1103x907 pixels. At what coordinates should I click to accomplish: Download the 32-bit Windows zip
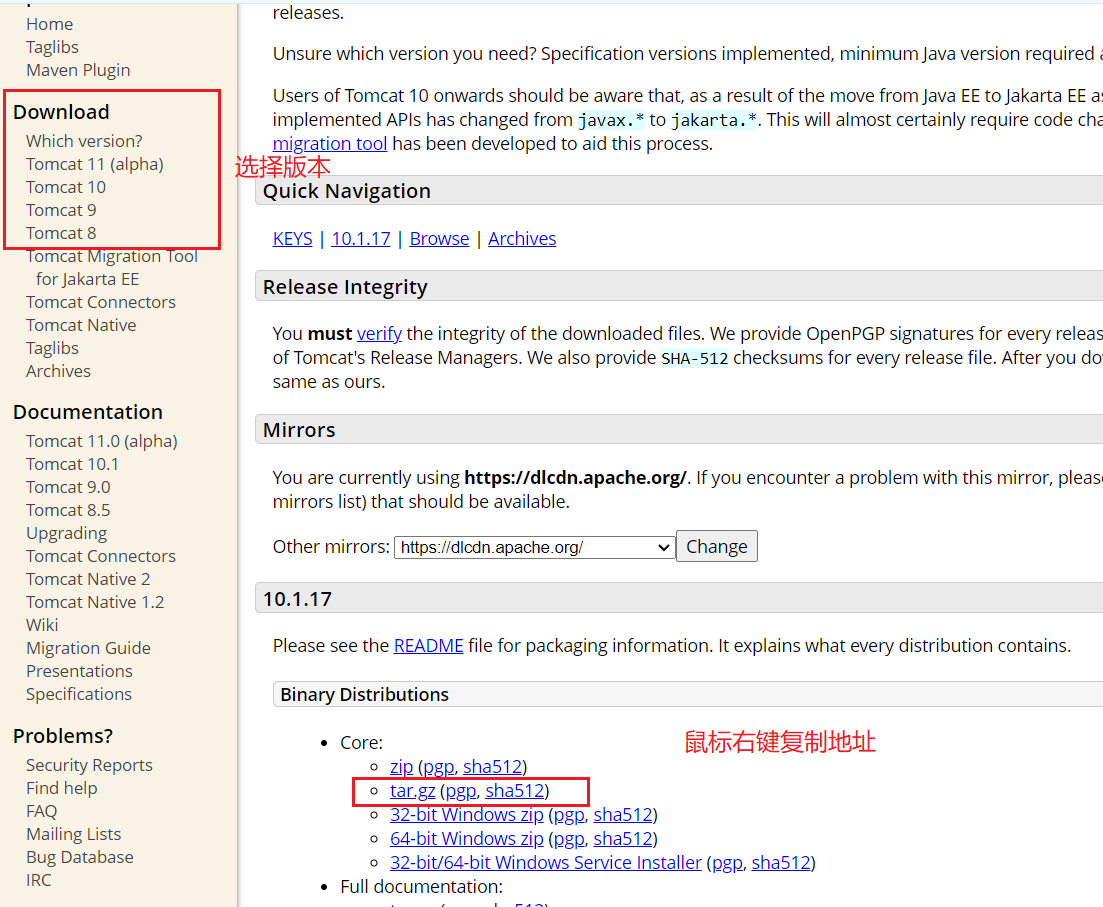(467, 815)
